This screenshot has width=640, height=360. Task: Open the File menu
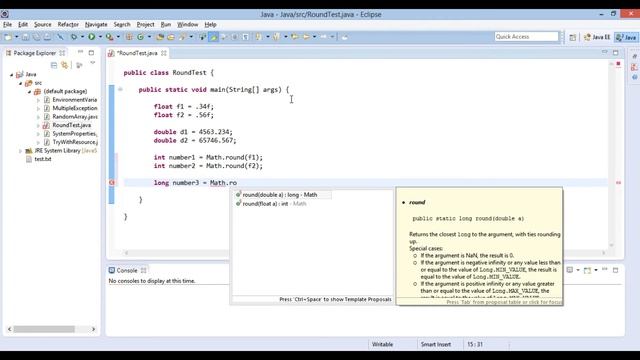[7, 24]
